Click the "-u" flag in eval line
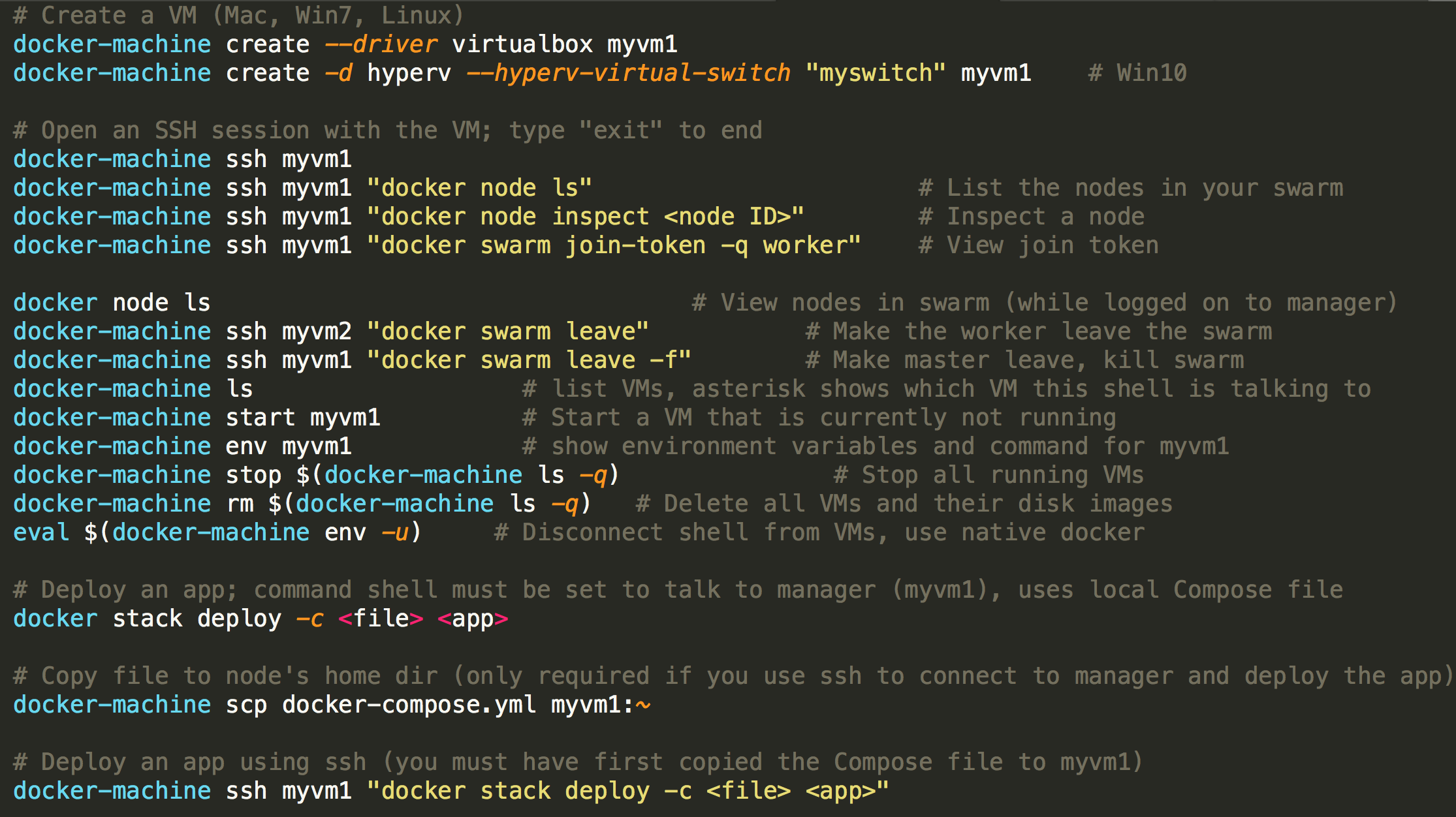This screenshot has height=817, width=1456. tap(394, 532)
